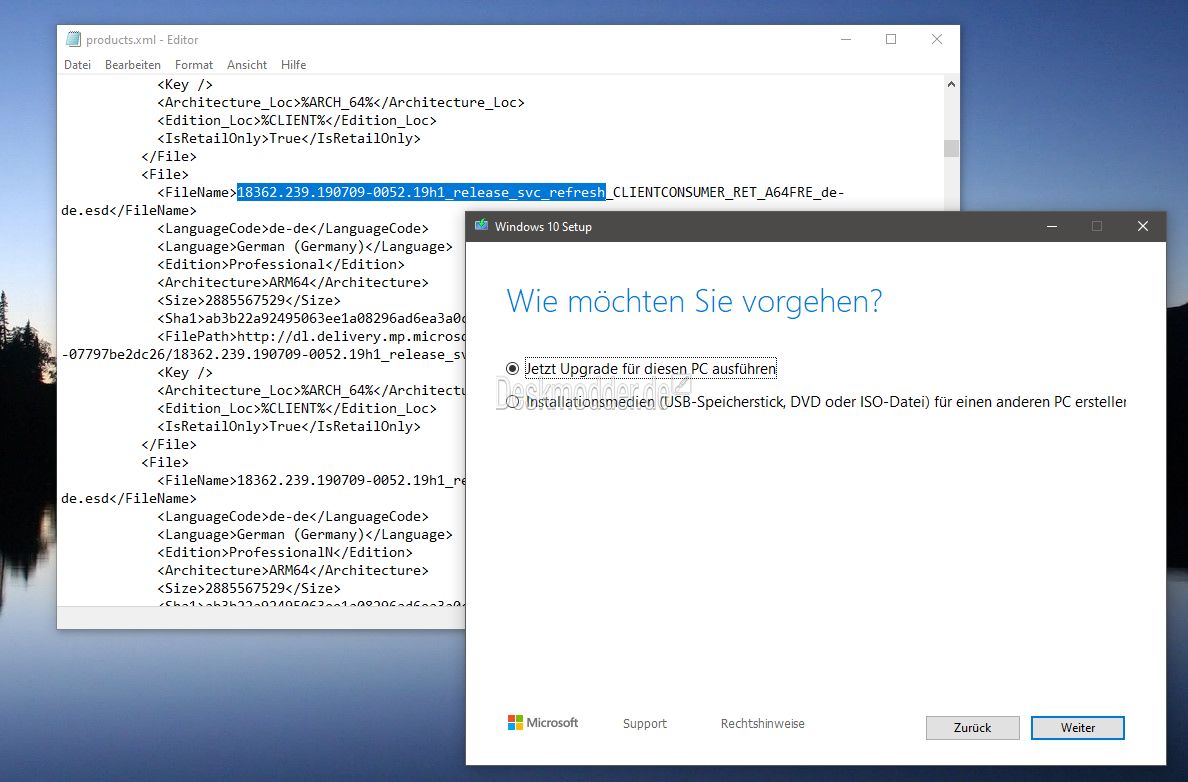Click the first '<Size>2885567529</Size>' line
This screenshot has height=782, width=1188.
[249, 300]
